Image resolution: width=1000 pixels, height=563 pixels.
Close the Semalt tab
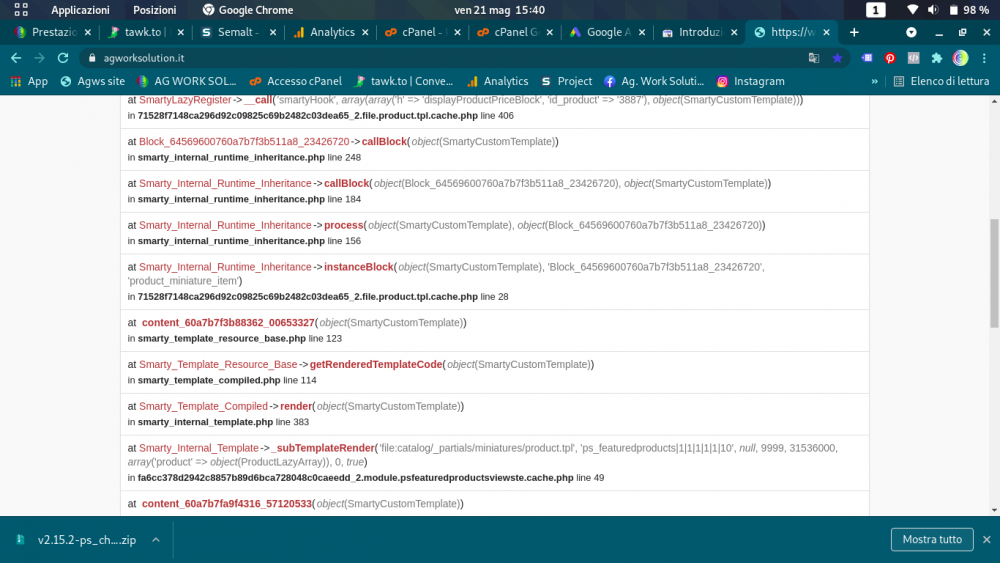(x=273, y=32)
